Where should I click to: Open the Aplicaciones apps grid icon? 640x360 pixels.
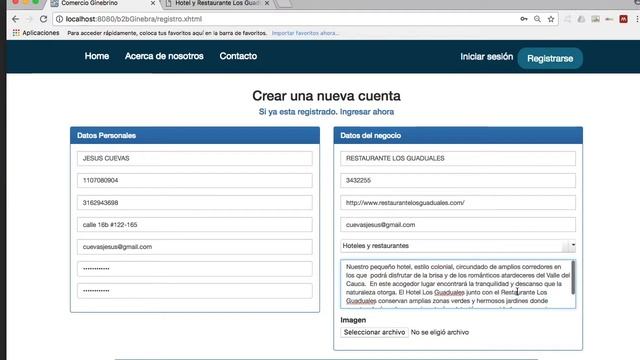click(x=16, y=33)
